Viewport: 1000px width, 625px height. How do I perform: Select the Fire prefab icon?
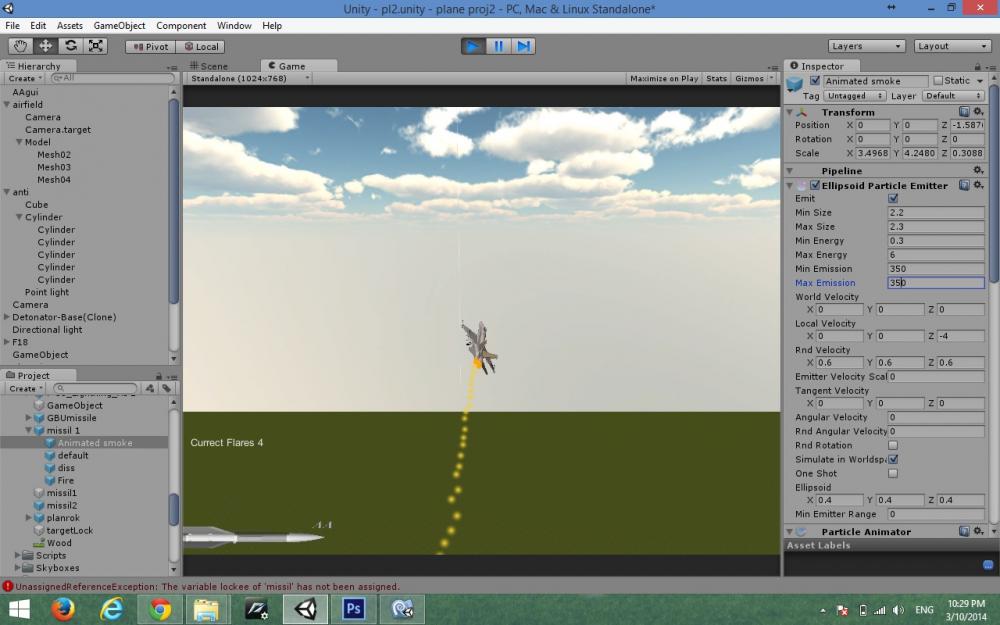[x=50, y=480]
